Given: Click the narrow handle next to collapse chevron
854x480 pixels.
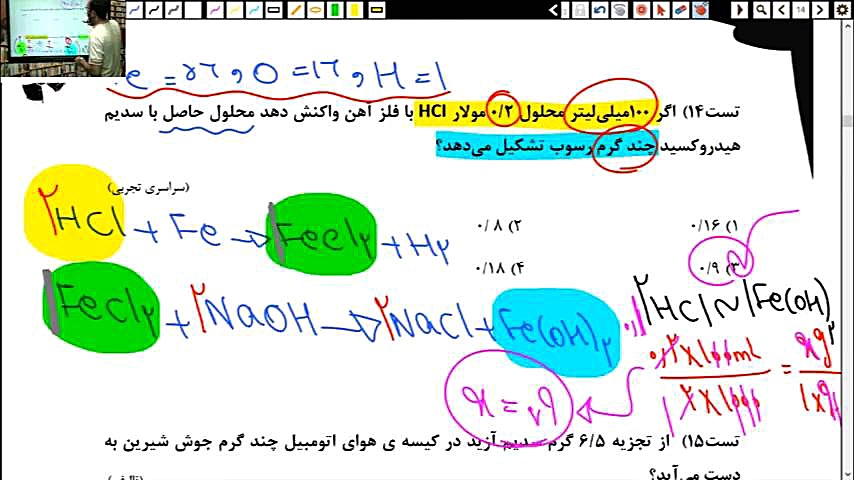Looking at the screenshot, I should (x=565, y=10).
